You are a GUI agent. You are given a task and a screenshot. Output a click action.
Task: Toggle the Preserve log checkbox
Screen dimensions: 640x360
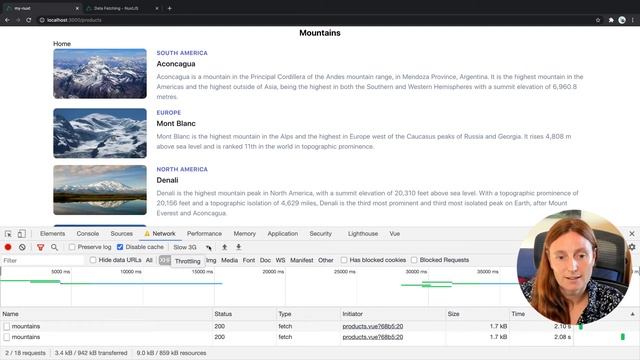(72, 247)
